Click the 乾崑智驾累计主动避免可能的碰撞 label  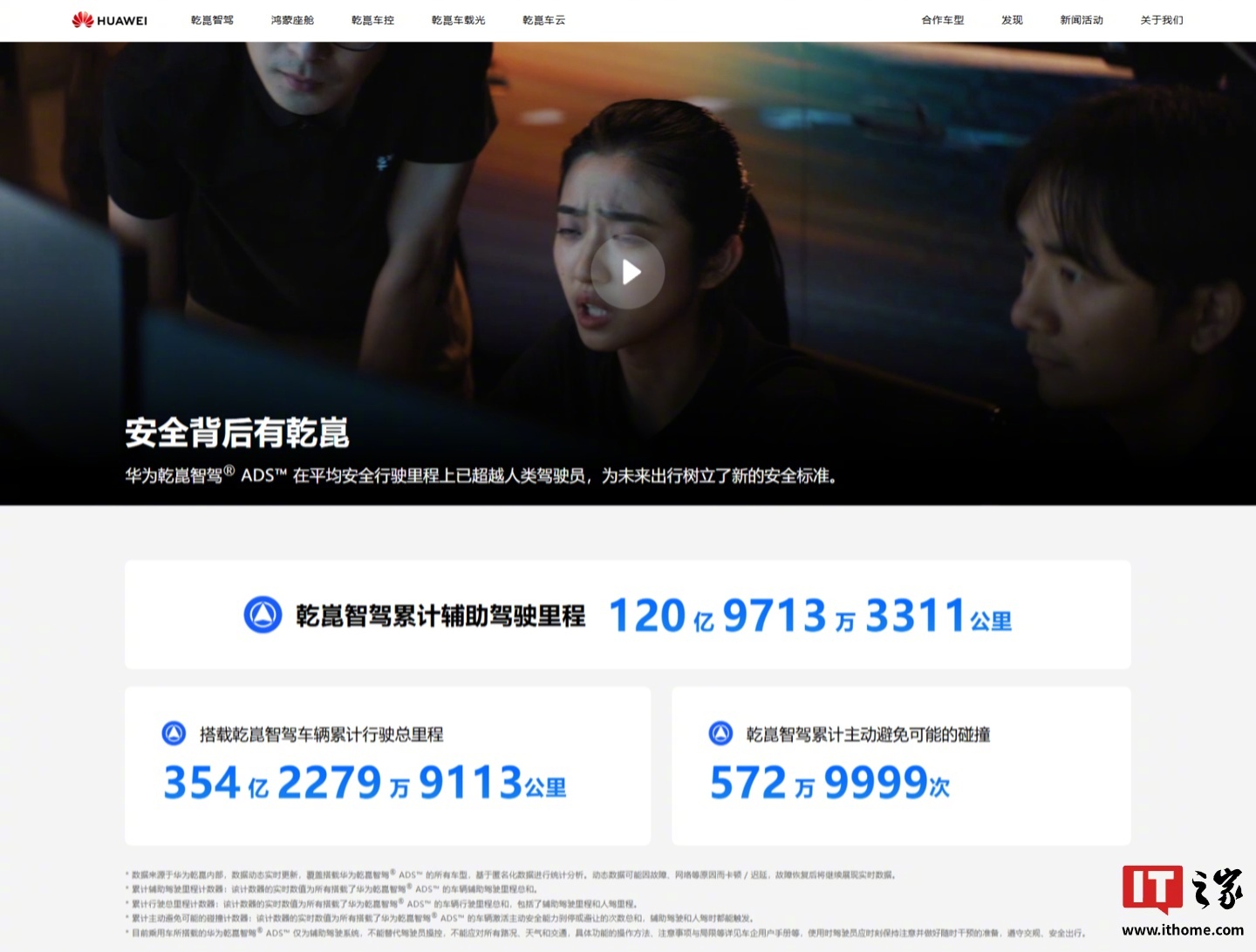[868, 734]
